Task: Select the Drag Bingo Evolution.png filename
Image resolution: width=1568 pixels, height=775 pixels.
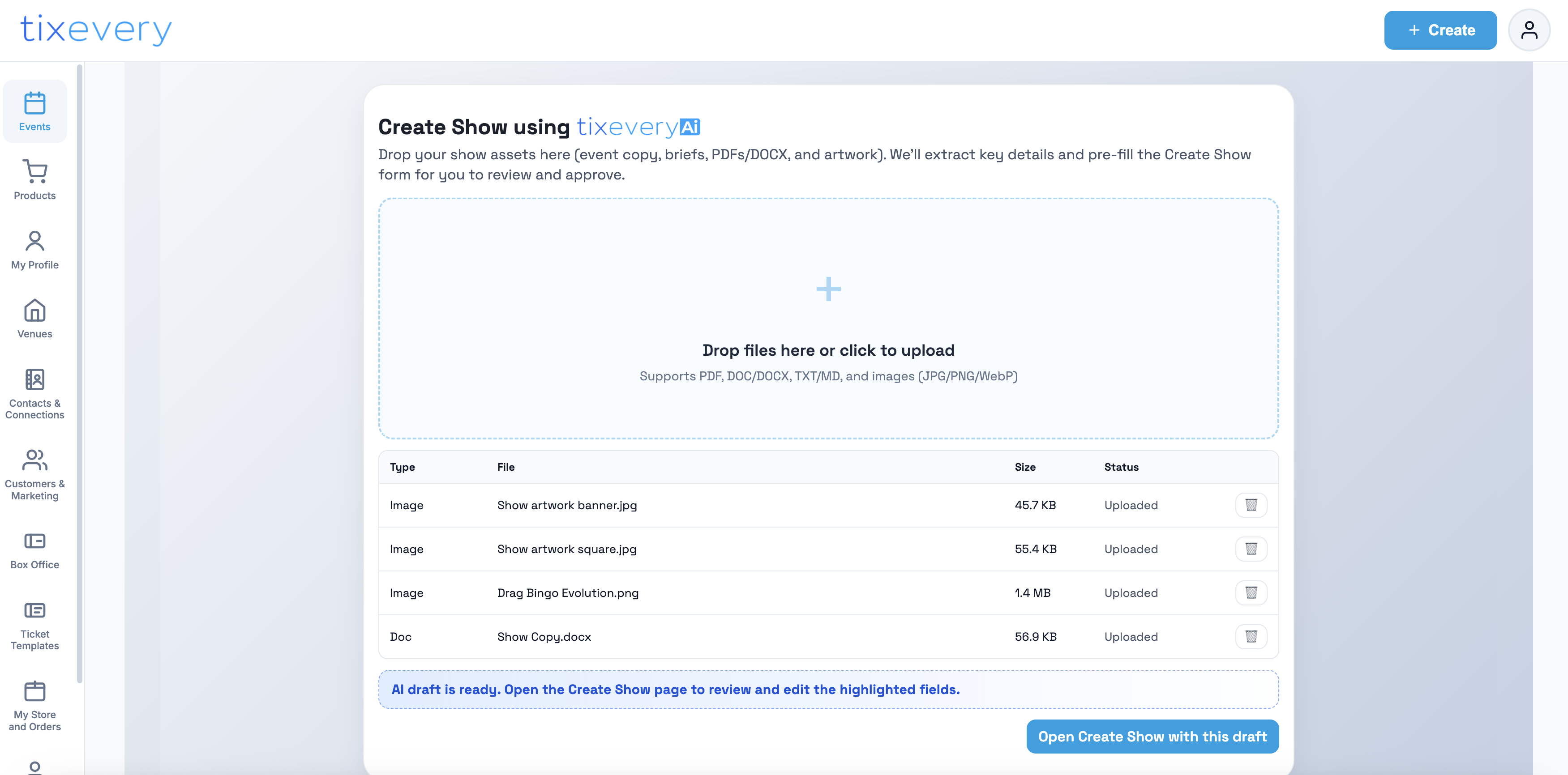Action: tap(568, 592)
